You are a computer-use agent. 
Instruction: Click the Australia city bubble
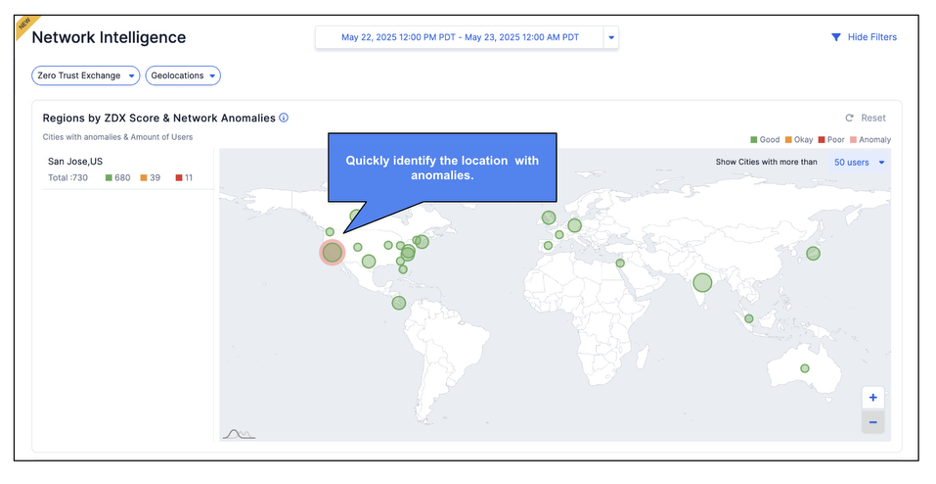coord(804,368)
